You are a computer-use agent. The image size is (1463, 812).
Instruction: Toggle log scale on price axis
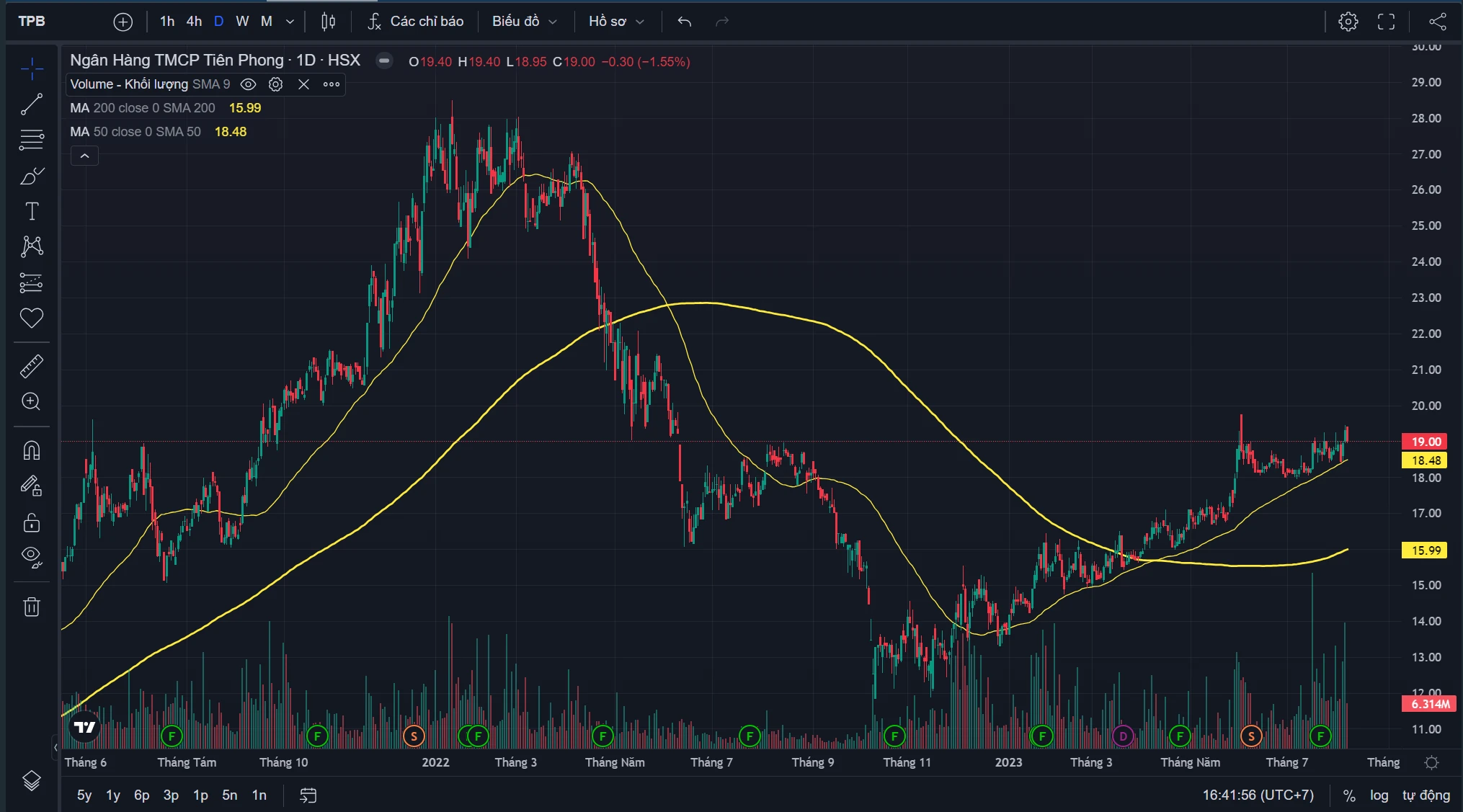1379,795
